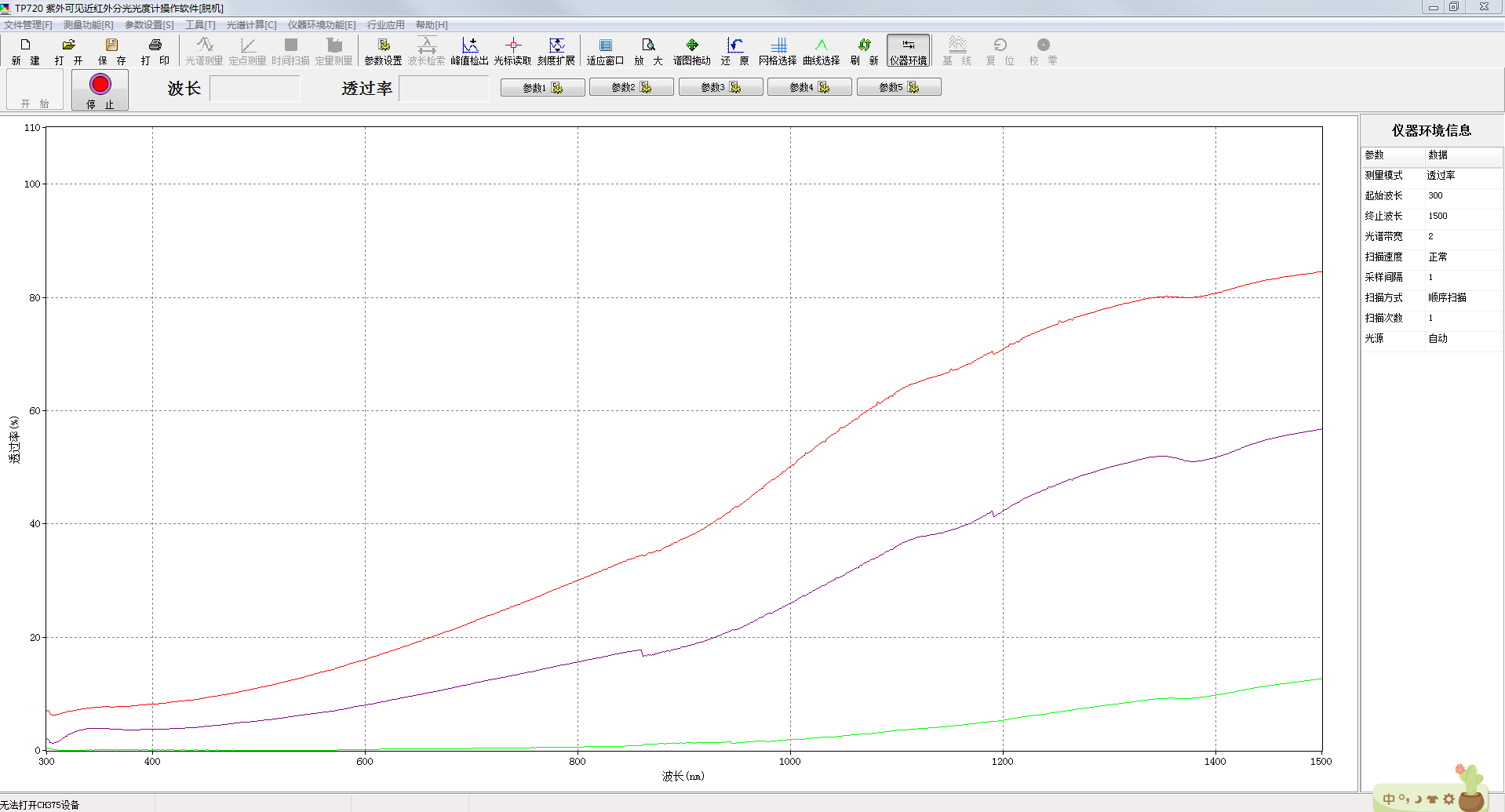Activate 光标读取 cursor reading tool

512,51
